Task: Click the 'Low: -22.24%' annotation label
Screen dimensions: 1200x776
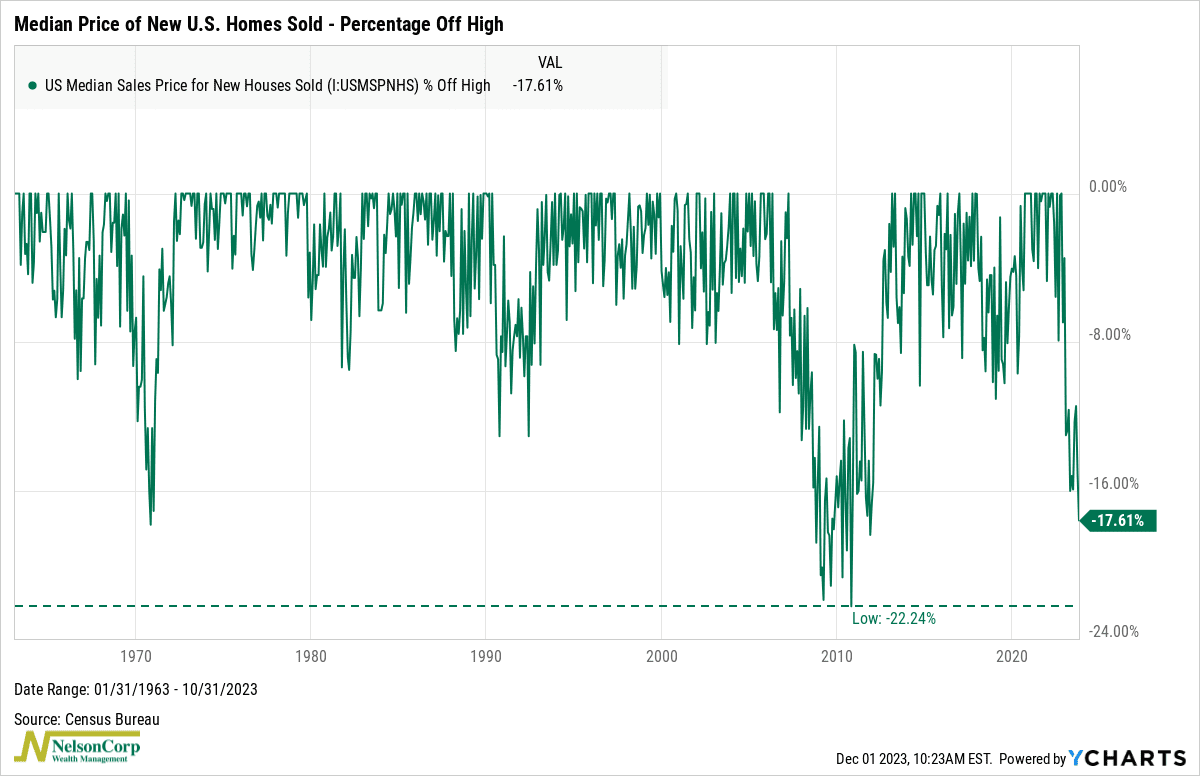Action: 893,619
